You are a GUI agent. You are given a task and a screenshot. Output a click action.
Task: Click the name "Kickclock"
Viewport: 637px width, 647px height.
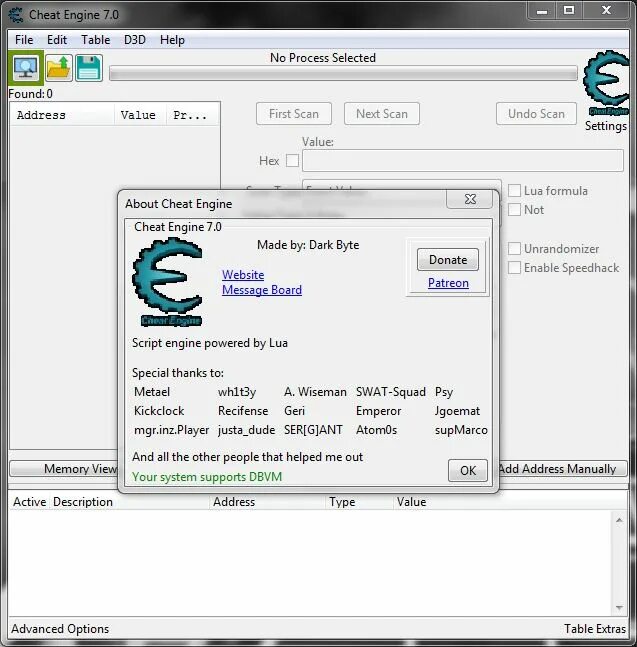[159, 411]
